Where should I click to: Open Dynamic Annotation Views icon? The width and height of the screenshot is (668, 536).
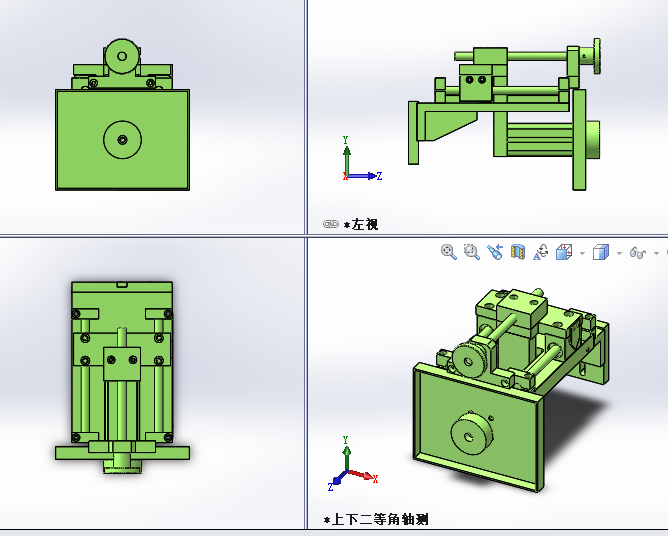(541, 252)
